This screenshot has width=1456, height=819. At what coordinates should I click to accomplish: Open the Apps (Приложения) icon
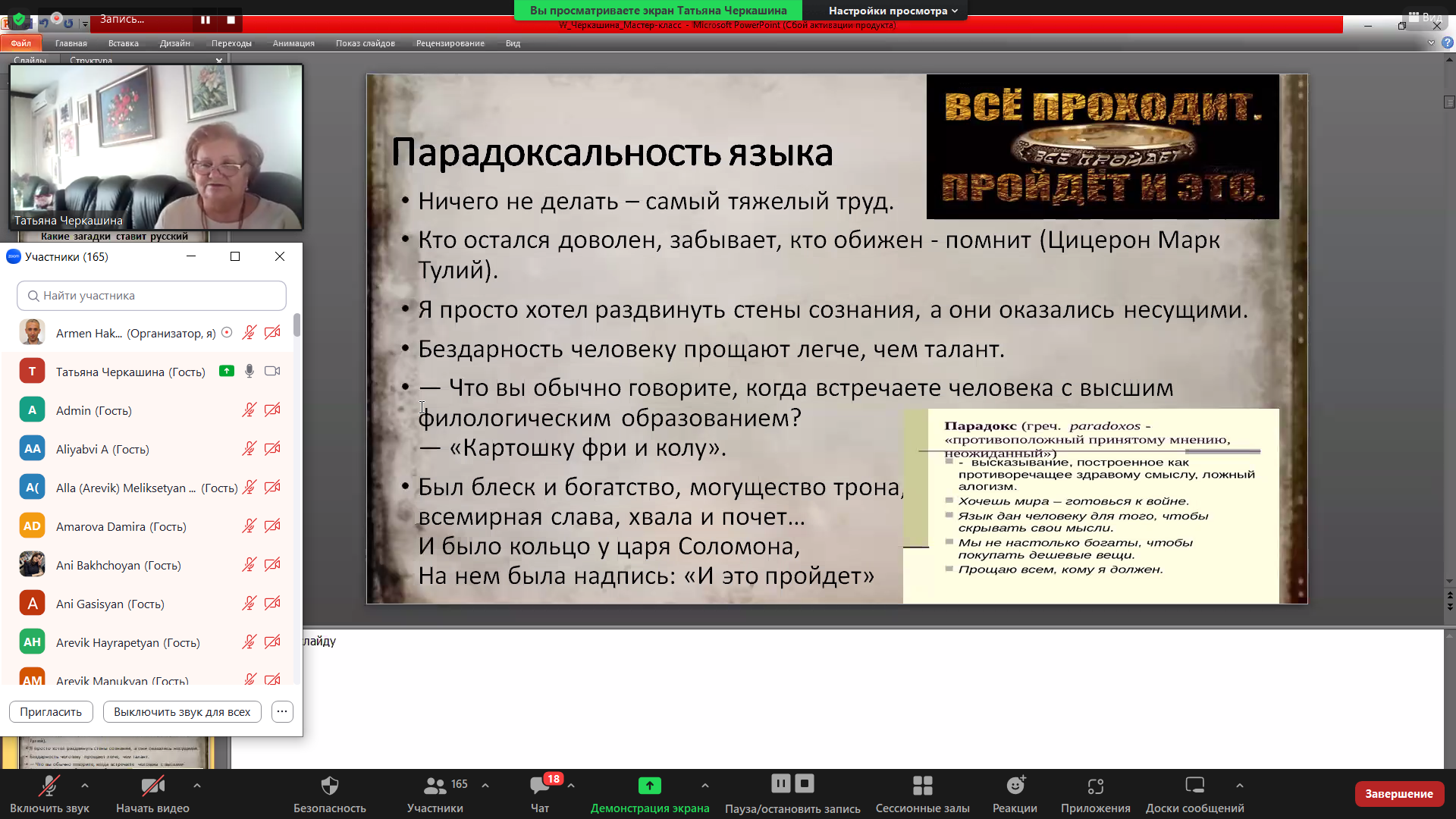[x=1095, y=786]
